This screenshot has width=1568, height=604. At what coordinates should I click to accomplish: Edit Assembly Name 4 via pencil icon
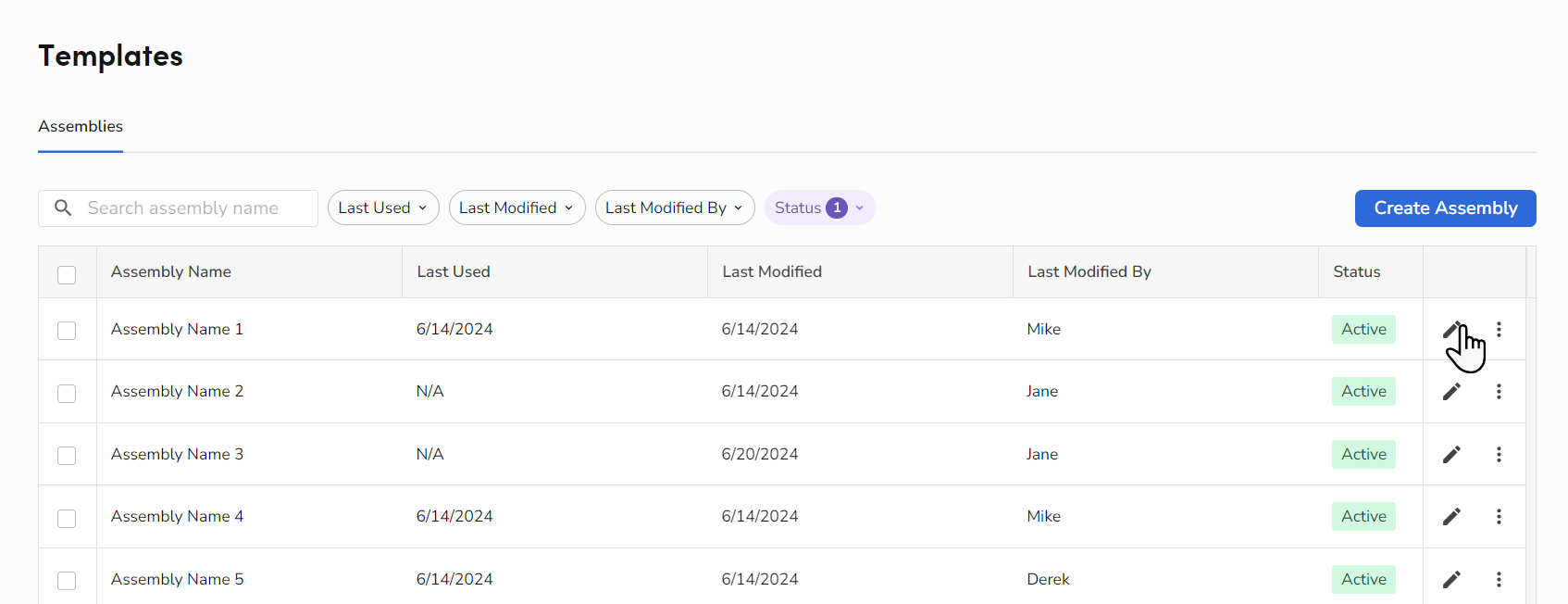[1451, 516]
